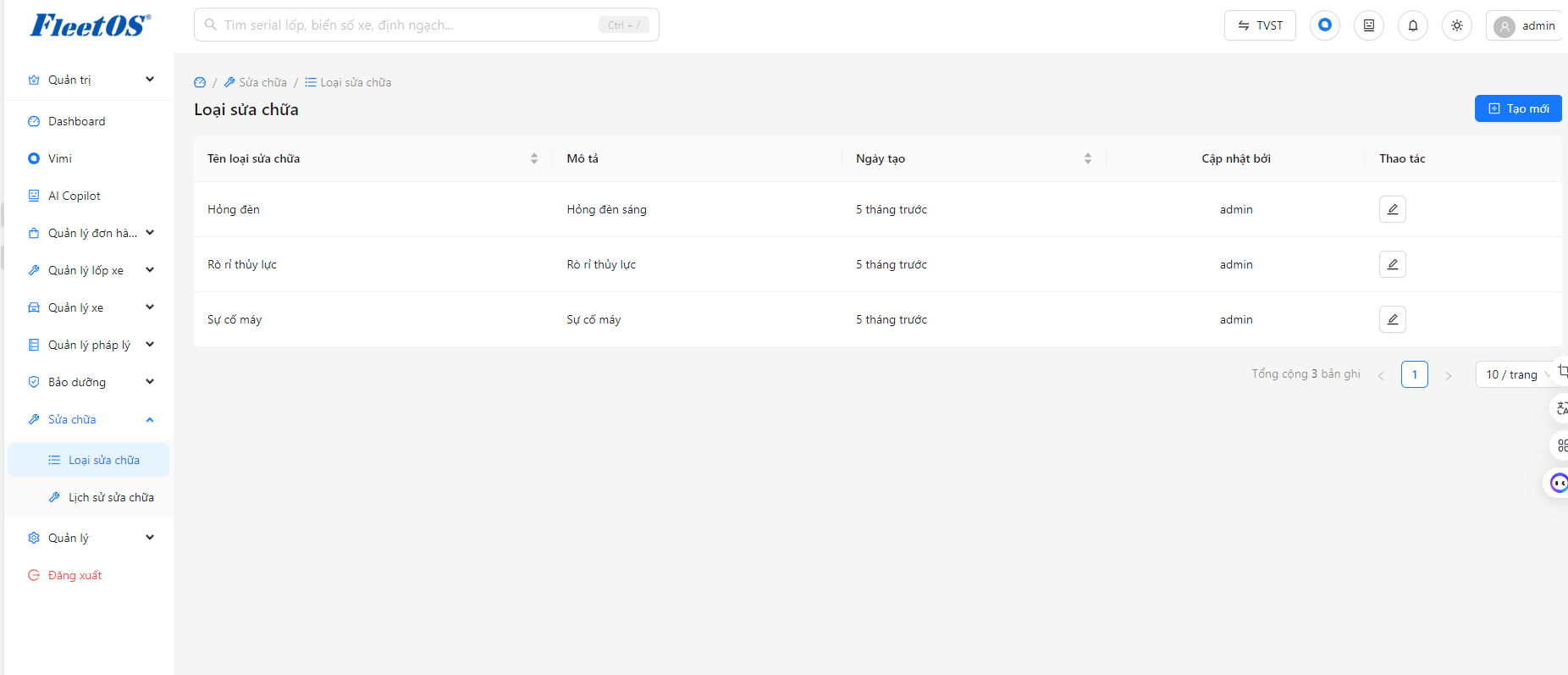Screen dimensions: 1568x675
Task: Expand the Quản trị menu
Action: pos(89,80)
